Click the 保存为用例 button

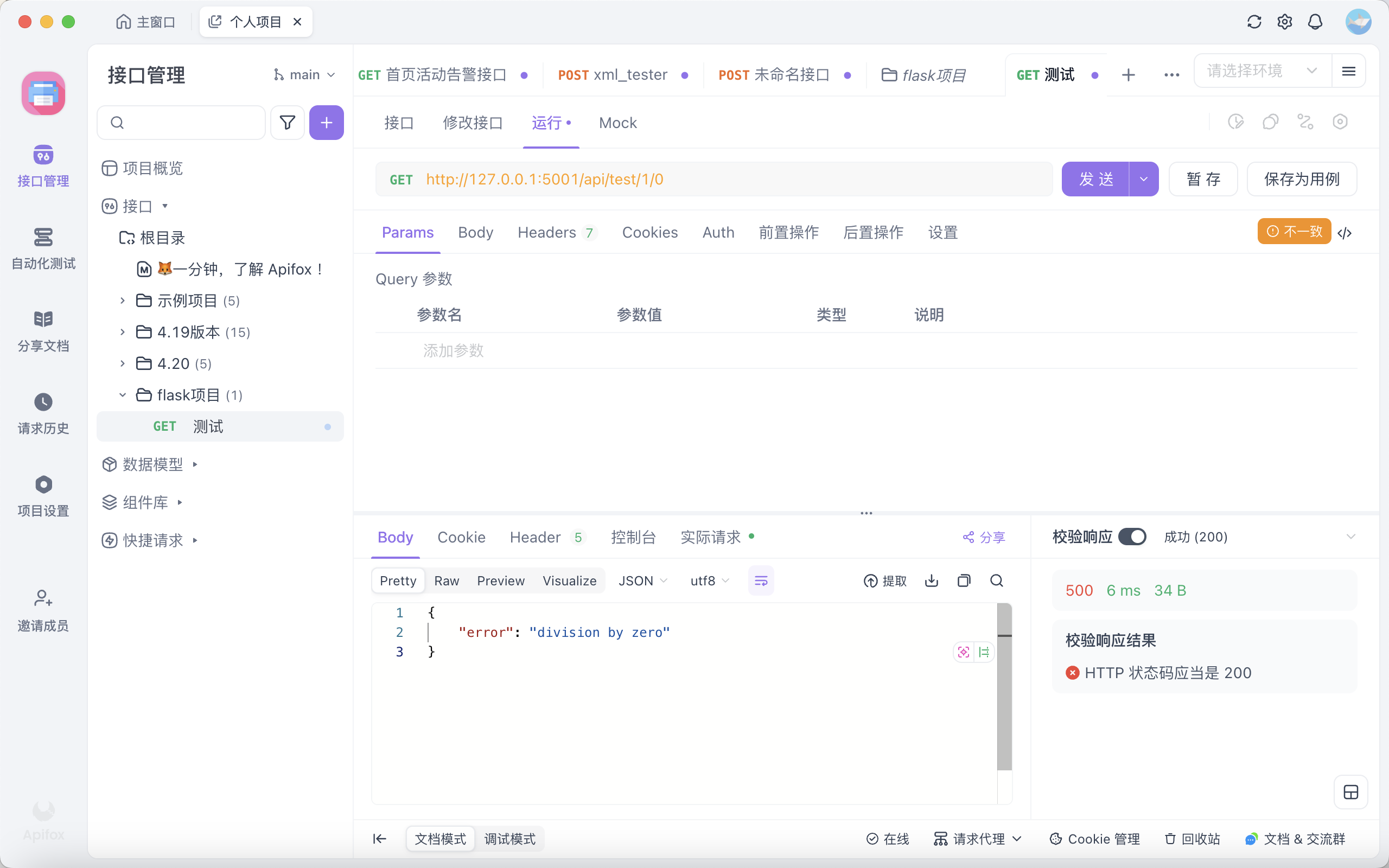(1301, 179)
